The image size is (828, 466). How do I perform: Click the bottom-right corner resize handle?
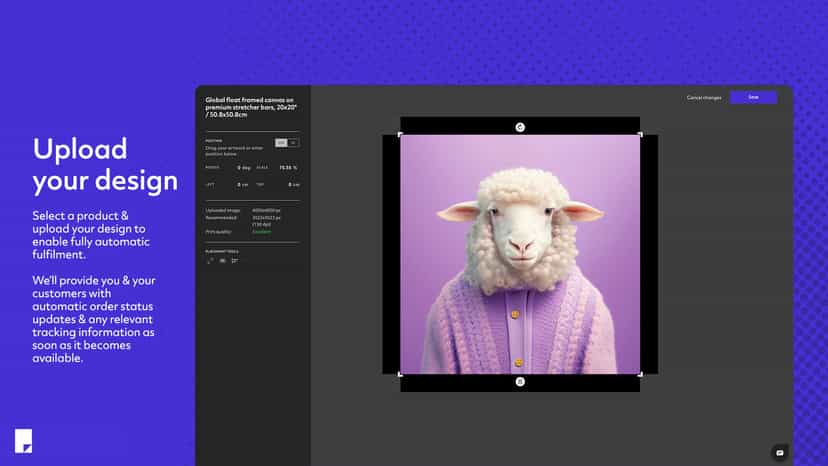tap(640, 374)
